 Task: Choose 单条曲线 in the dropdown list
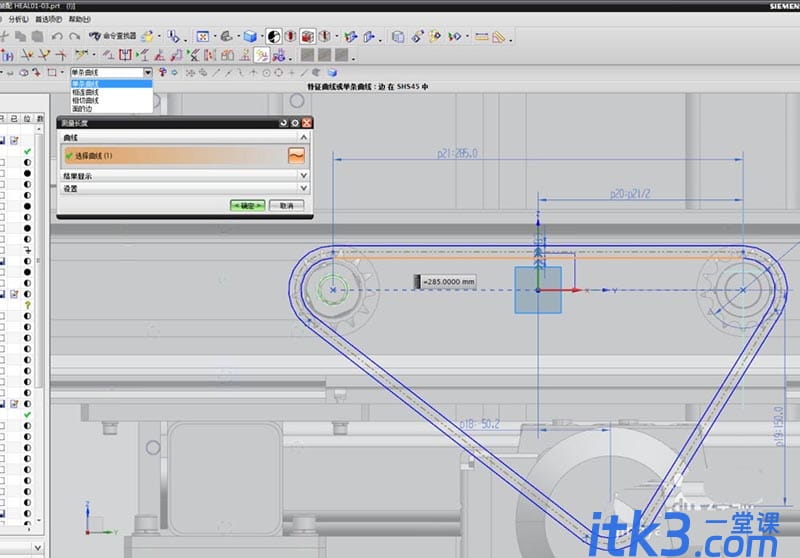point(111,84)
